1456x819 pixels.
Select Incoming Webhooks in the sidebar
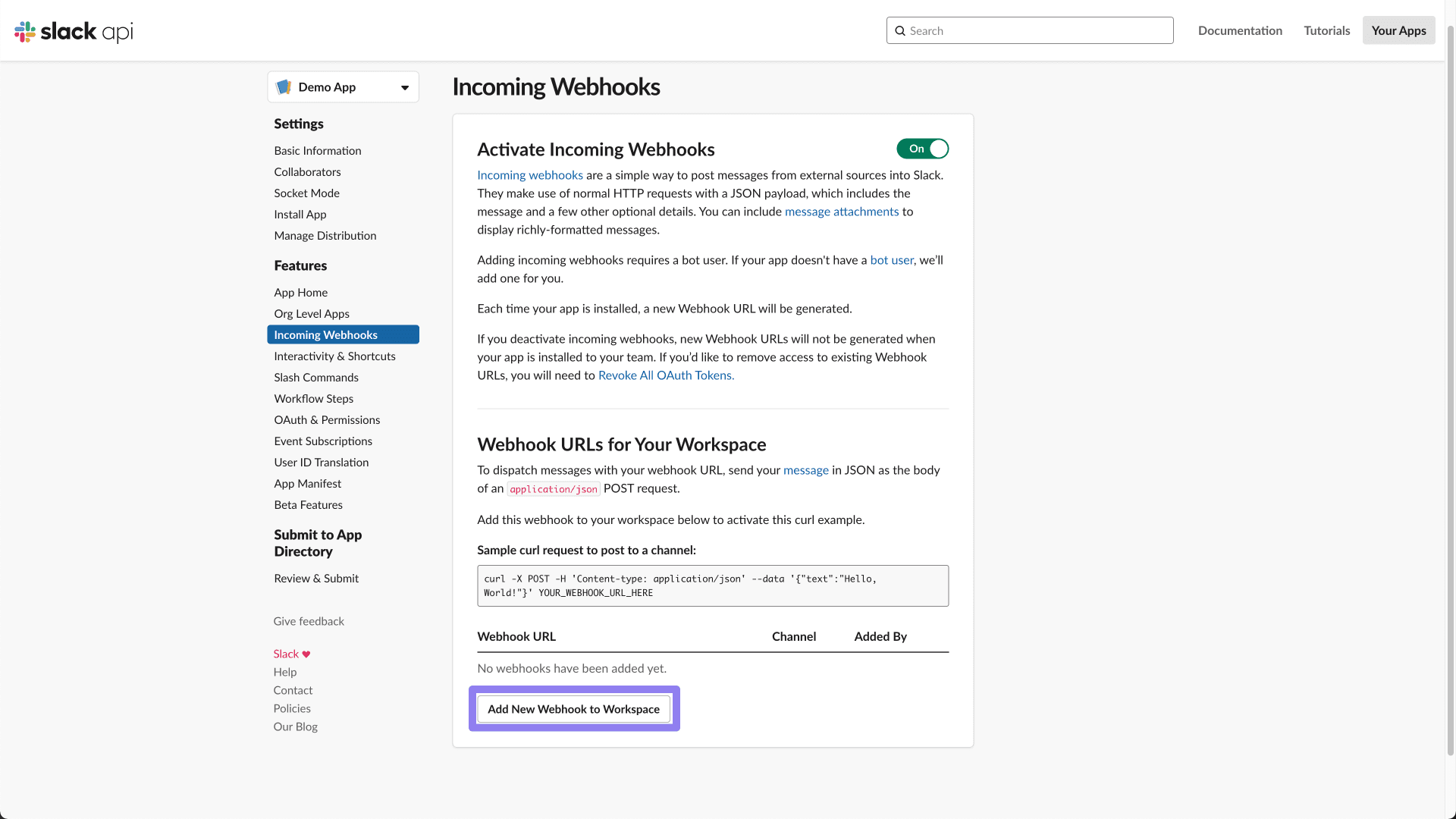326,334
